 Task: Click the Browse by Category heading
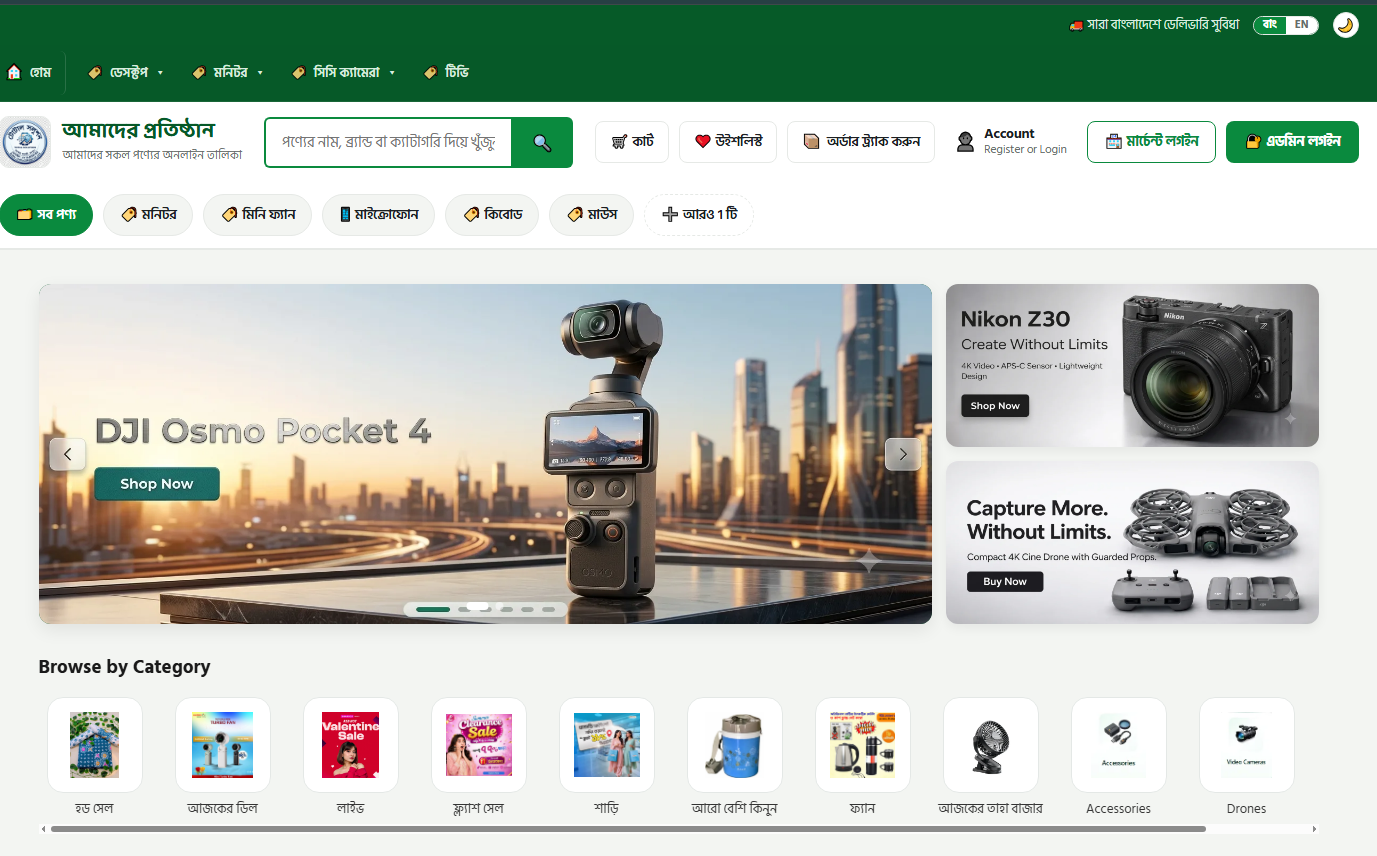point(124,667)
